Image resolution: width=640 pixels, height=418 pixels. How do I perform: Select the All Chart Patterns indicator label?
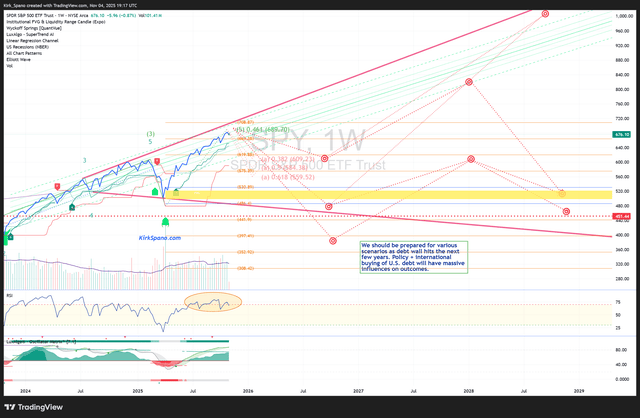pyautogui.click(x=24, y=53)
